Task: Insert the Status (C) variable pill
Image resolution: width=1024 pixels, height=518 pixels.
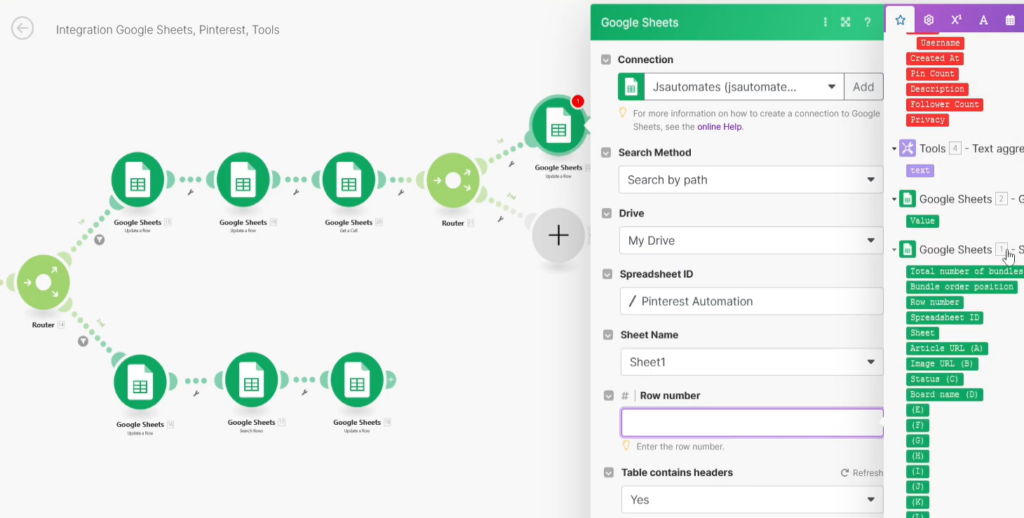Action: coord(935,380)
